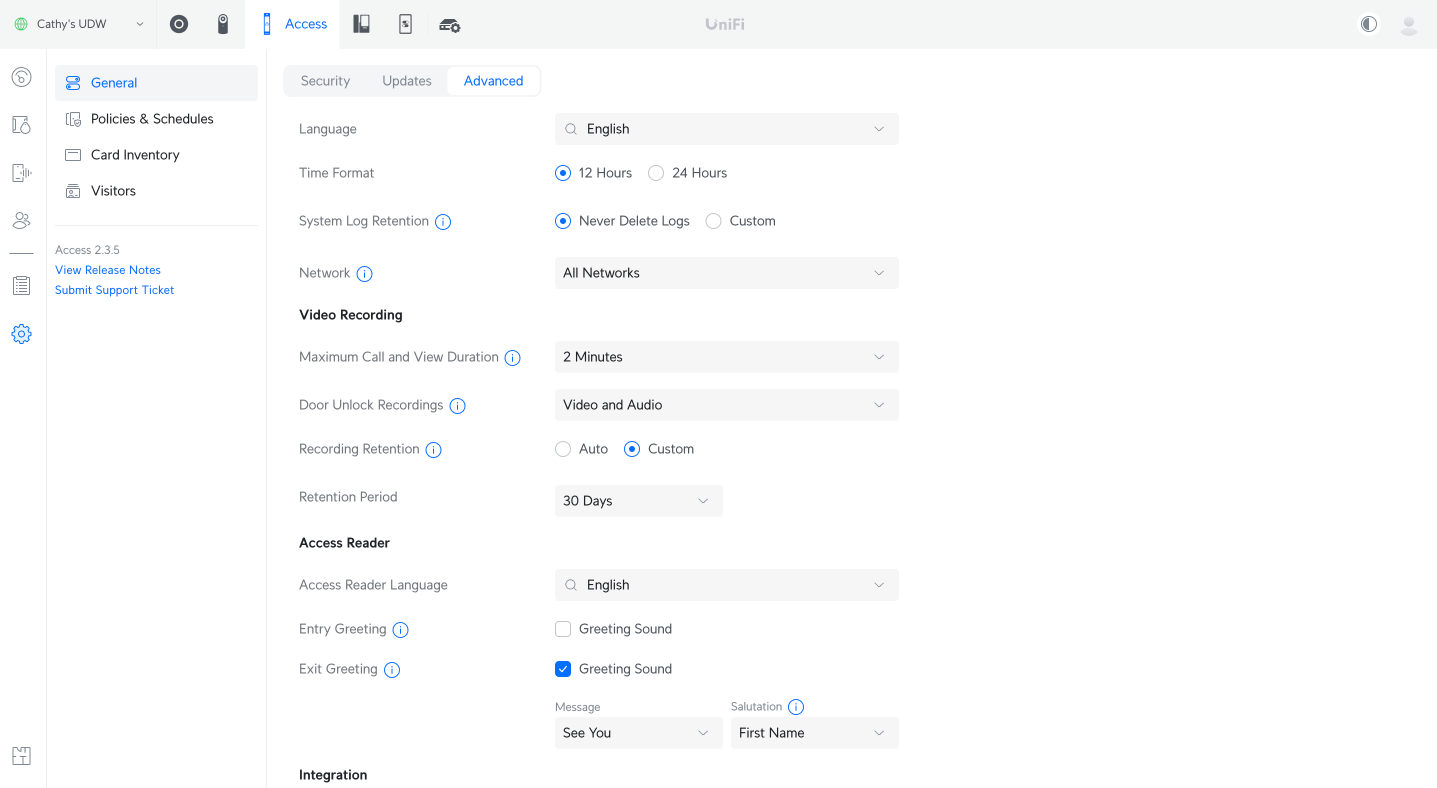Click the Integration section heading
The height and width of the screenshot is (788, 1437).
333,775
